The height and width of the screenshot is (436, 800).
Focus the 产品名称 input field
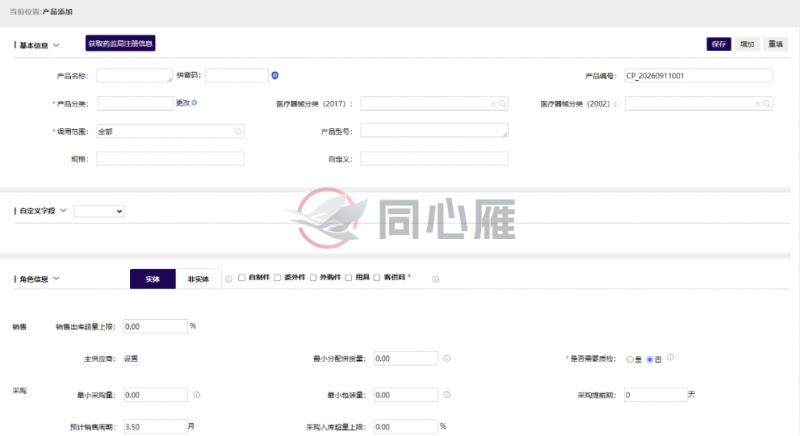point(135,75)
